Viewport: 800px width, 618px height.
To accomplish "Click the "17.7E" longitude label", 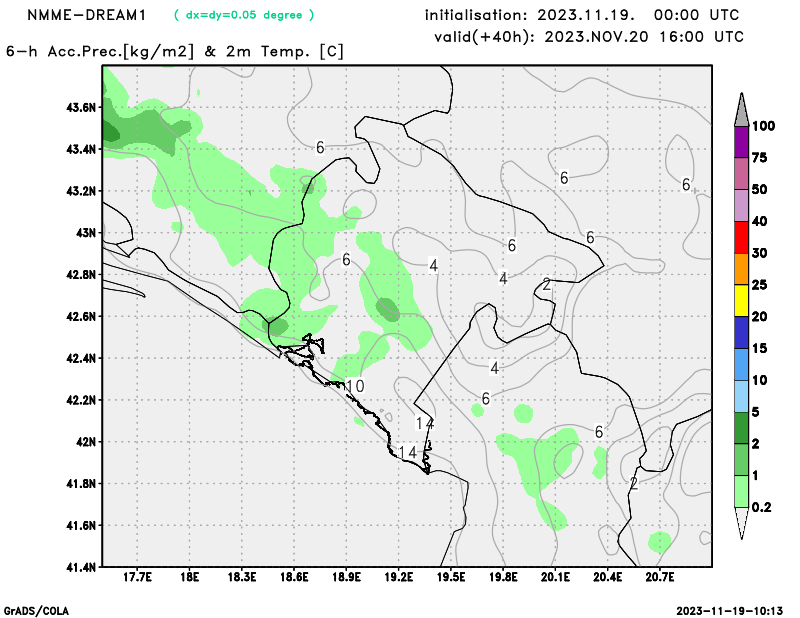I will [x=137, y=578].
